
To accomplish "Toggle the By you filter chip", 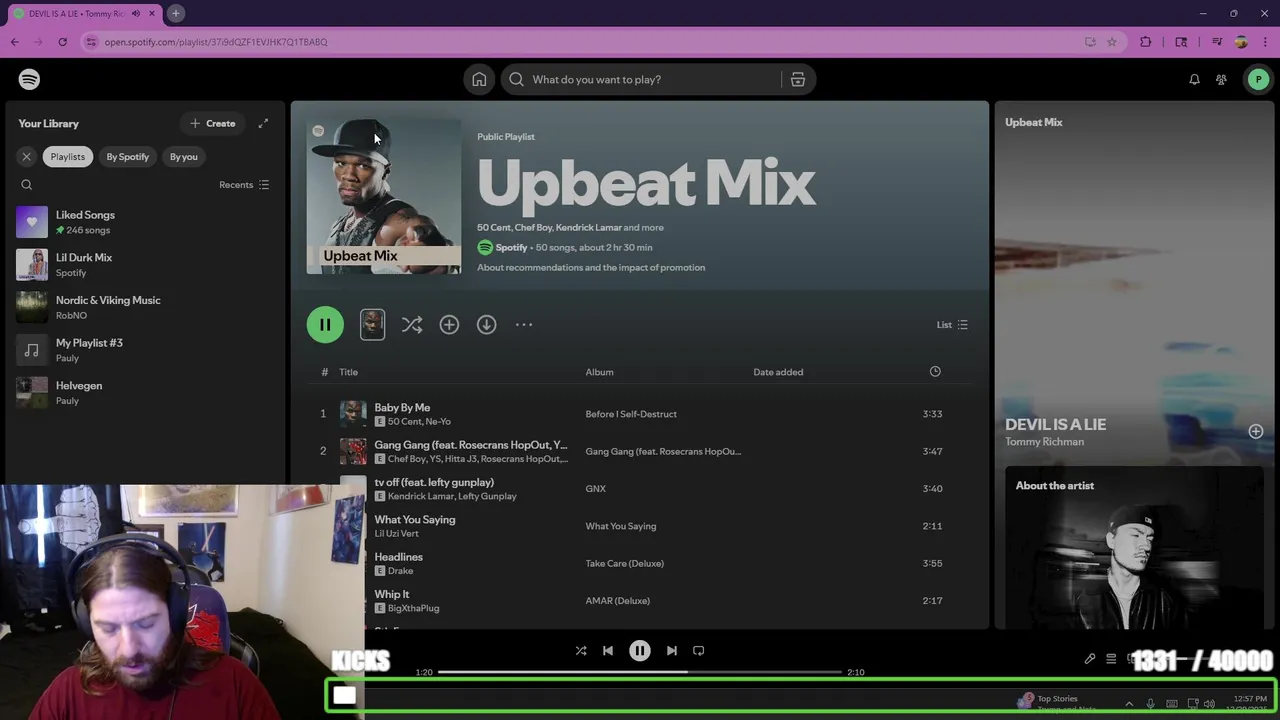I will [184, 157].
